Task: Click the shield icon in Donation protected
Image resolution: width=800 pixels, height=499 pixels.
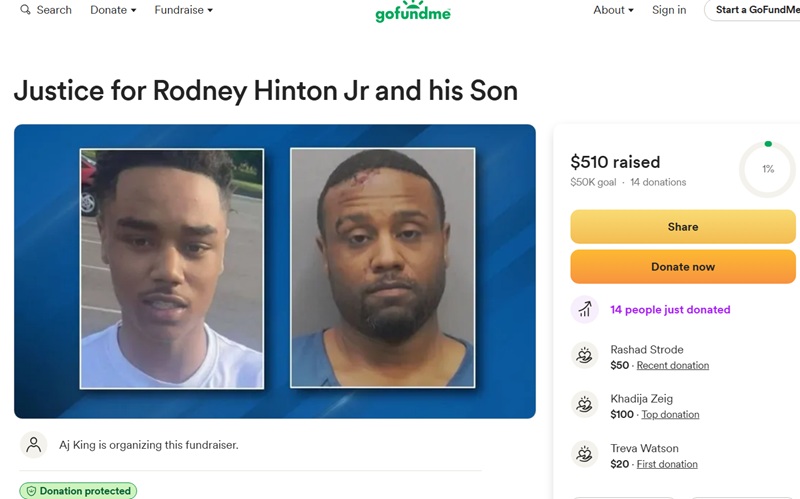Action: (x=31, y=491)
